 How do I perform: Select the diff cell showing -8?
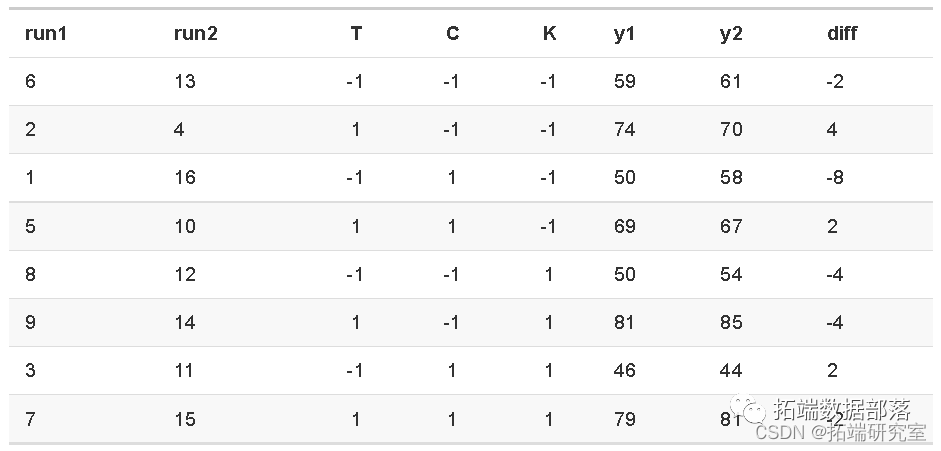tap(835, 177)
